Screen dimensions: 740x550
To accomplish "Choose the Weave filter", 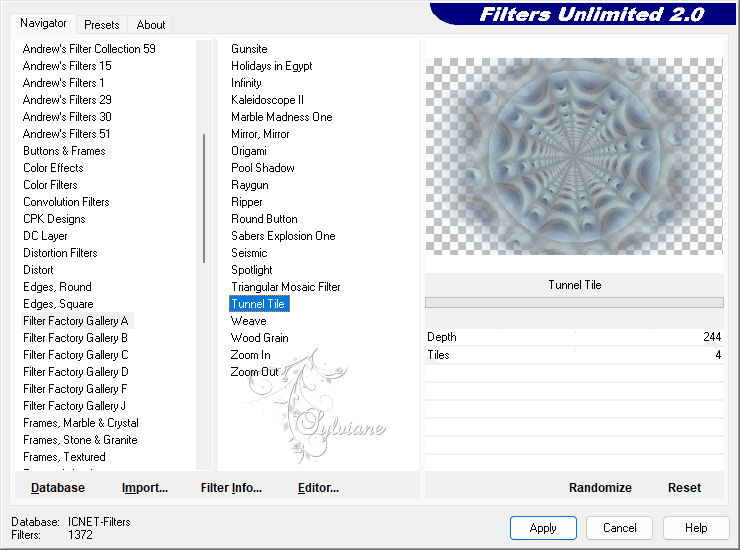I will 249,321.
